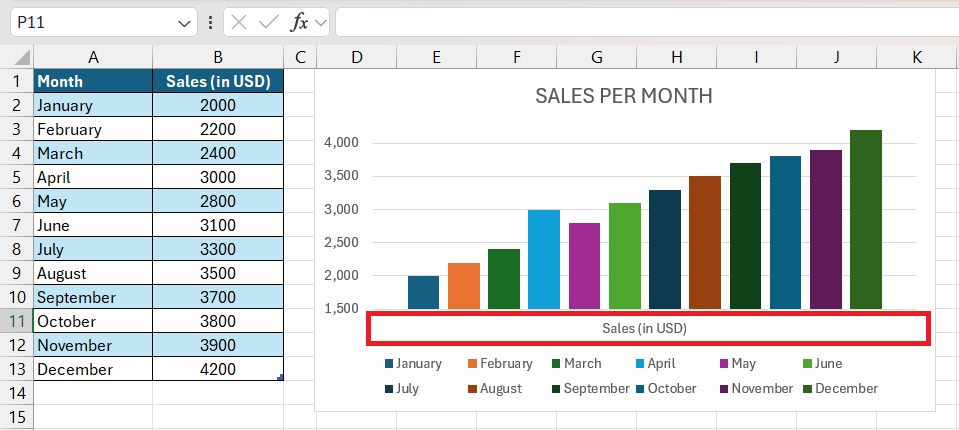
Task: Select column D header
Action: tap(357, 57)
